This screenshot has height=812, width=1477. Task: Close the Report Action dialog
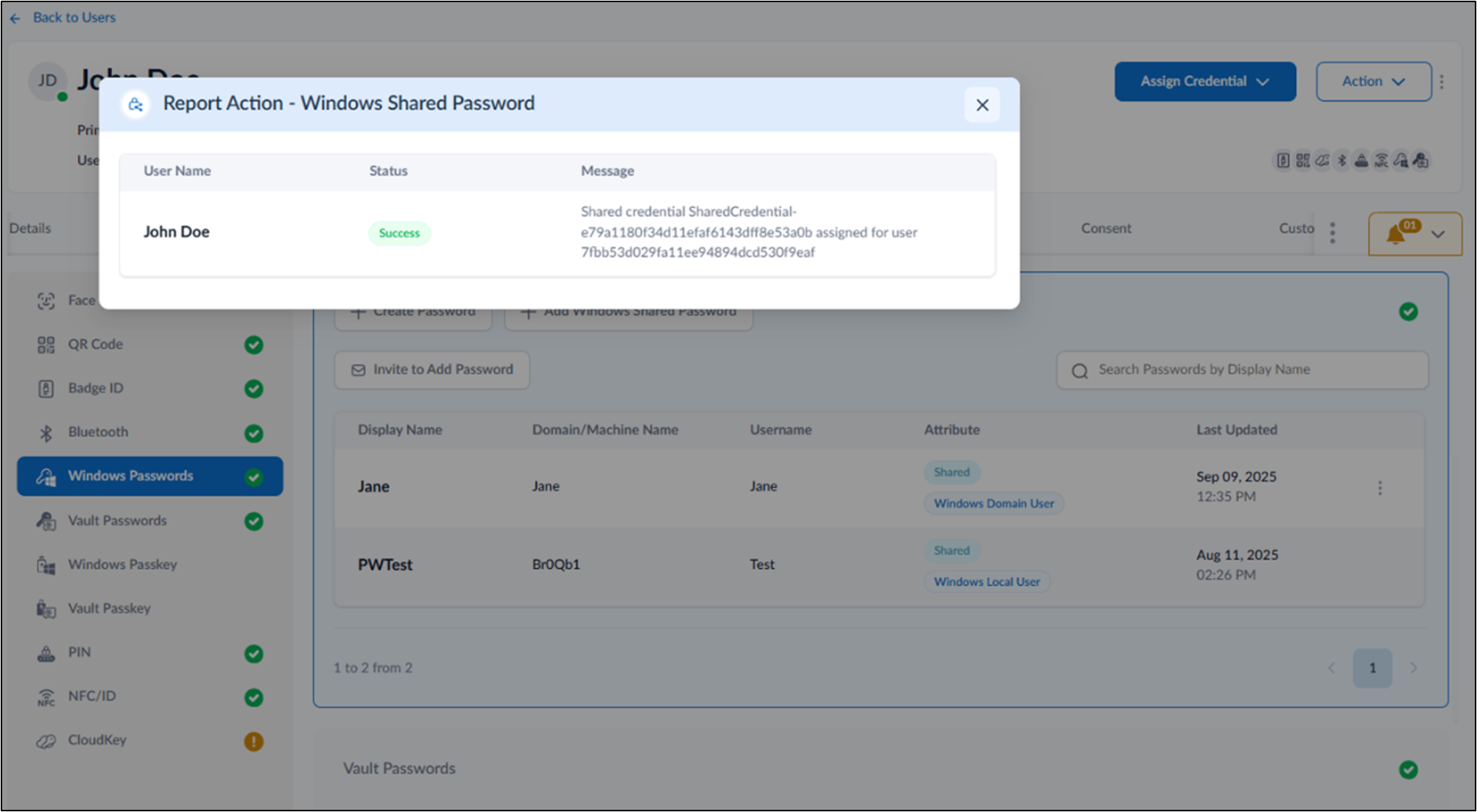981,105
